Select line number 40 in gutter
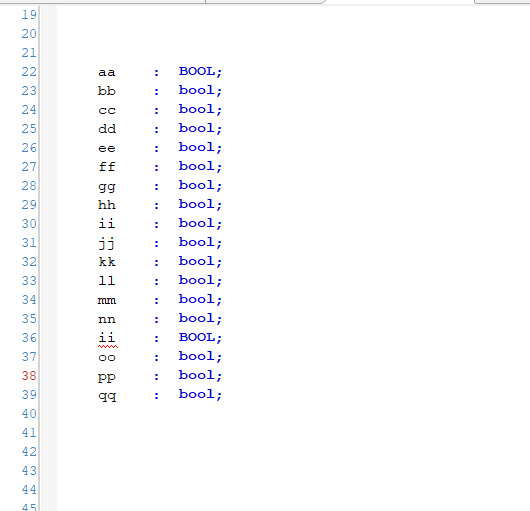 [29, 413]
